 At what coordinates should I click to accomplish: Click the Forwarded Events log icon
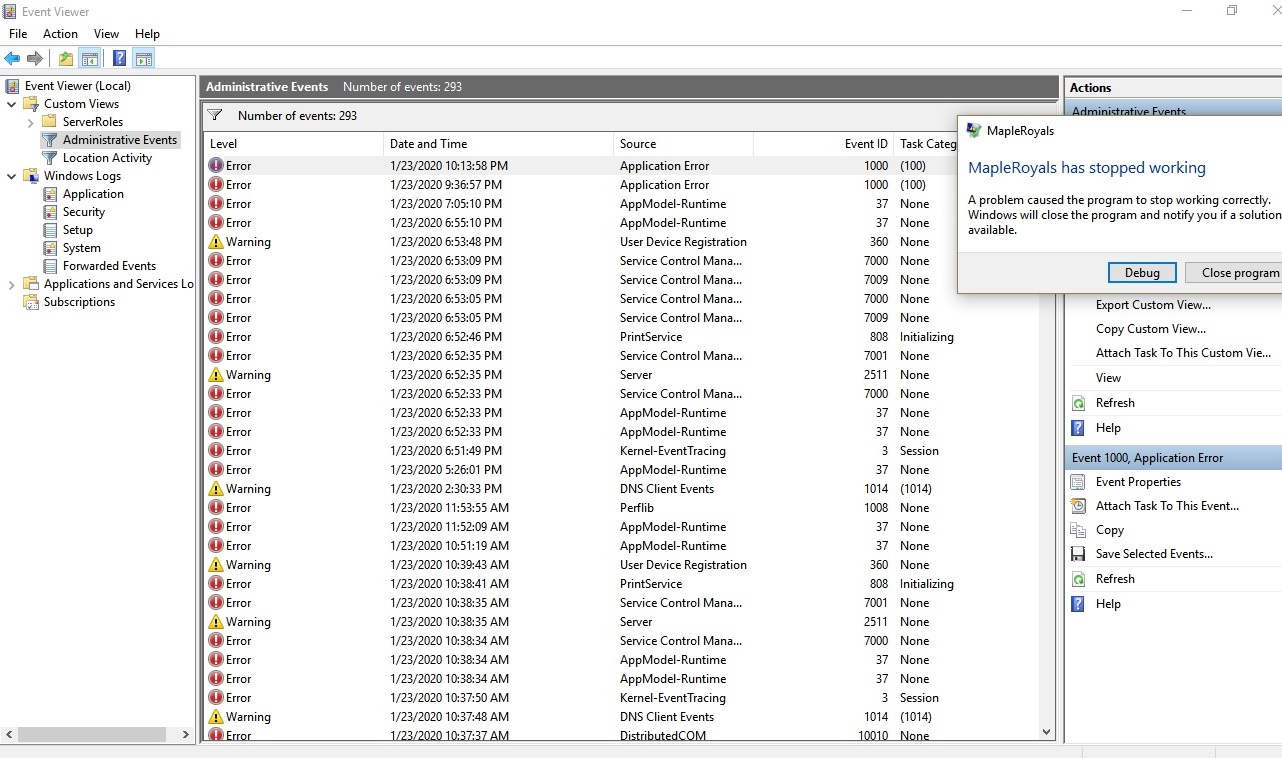(x=50, y=266)
